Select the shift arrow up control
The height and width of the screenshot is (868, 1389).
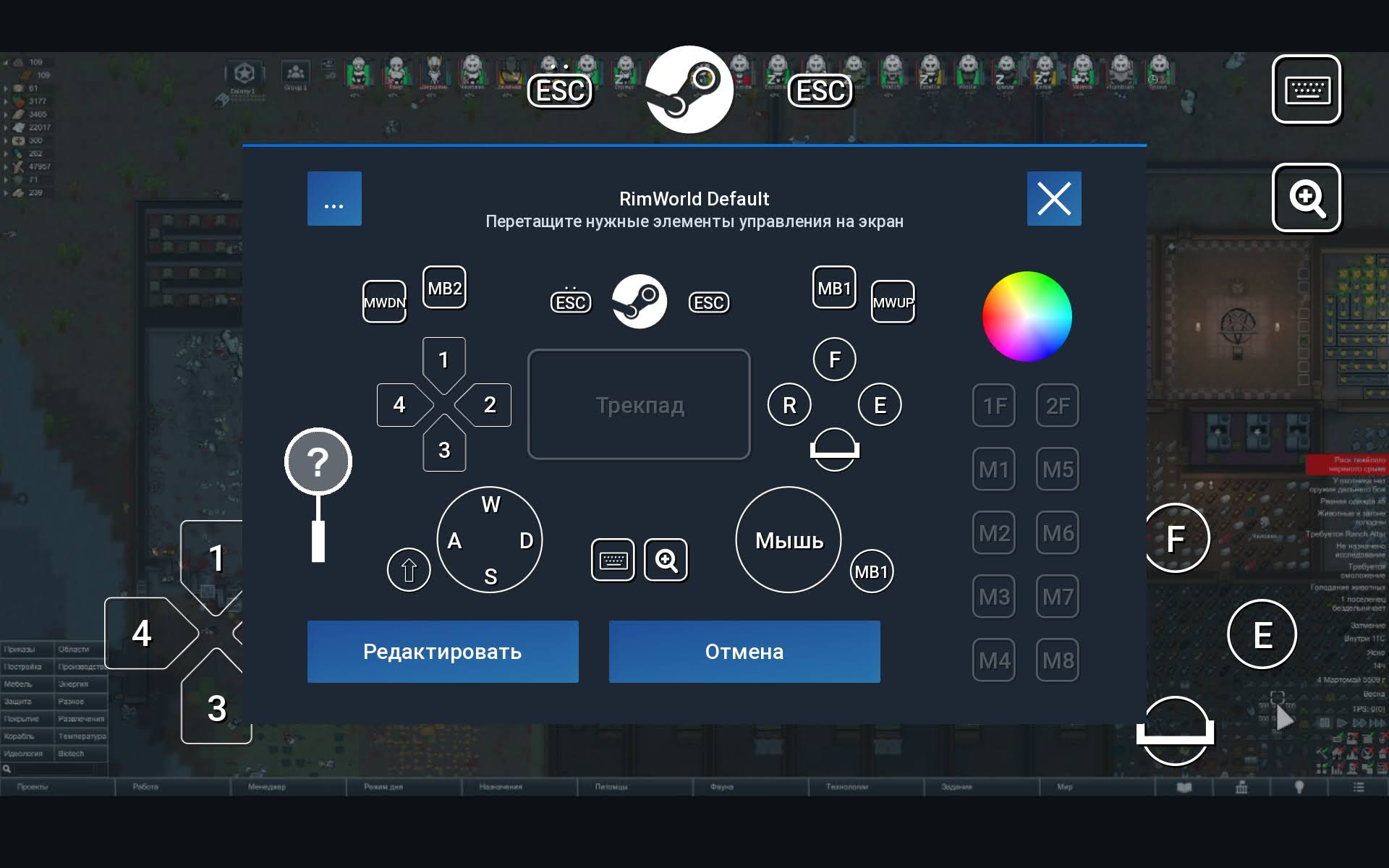pyautogui.click(x=409, y=570)
